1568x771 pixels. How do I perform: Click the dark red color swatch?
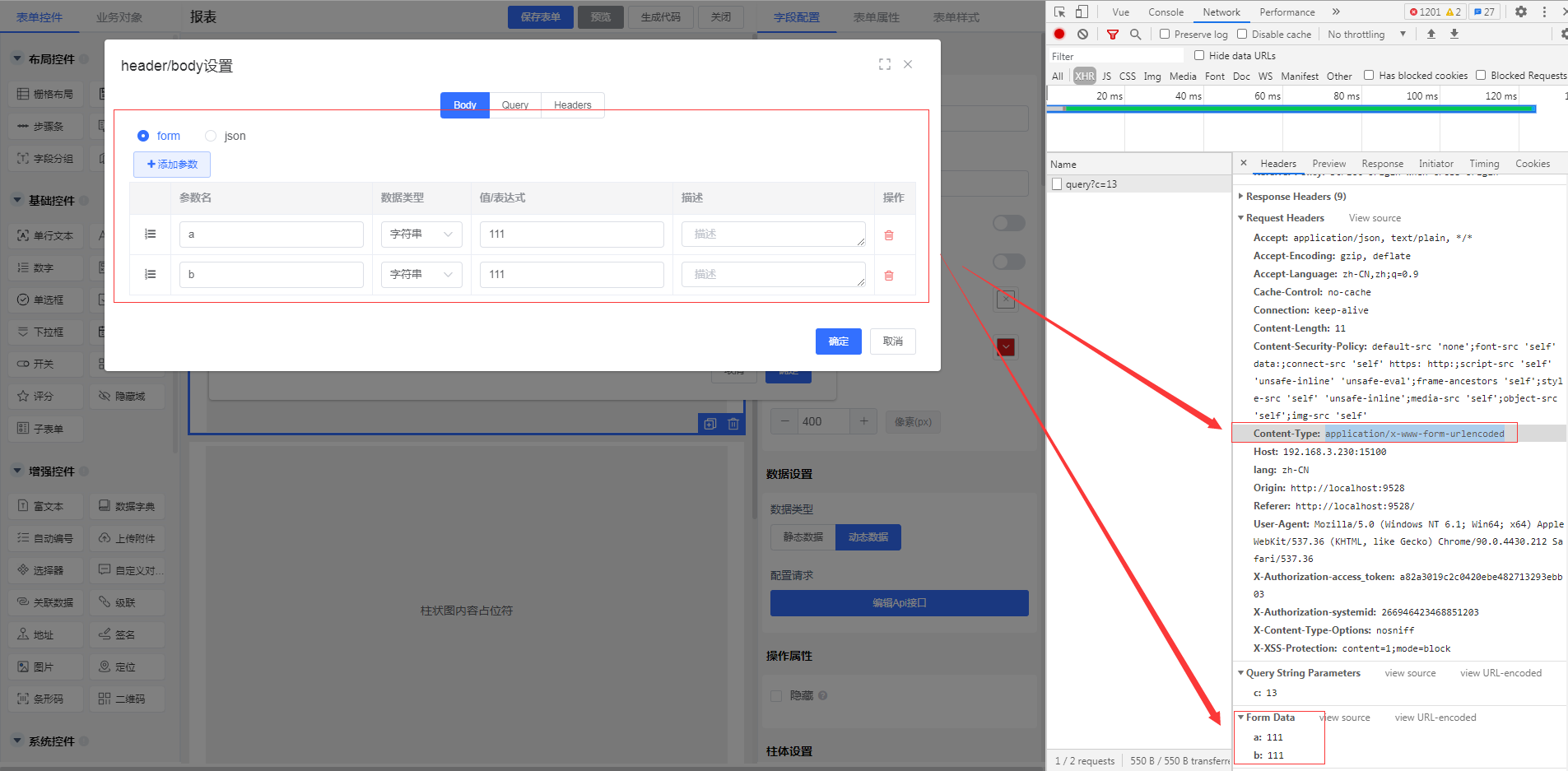[1006, 347]
